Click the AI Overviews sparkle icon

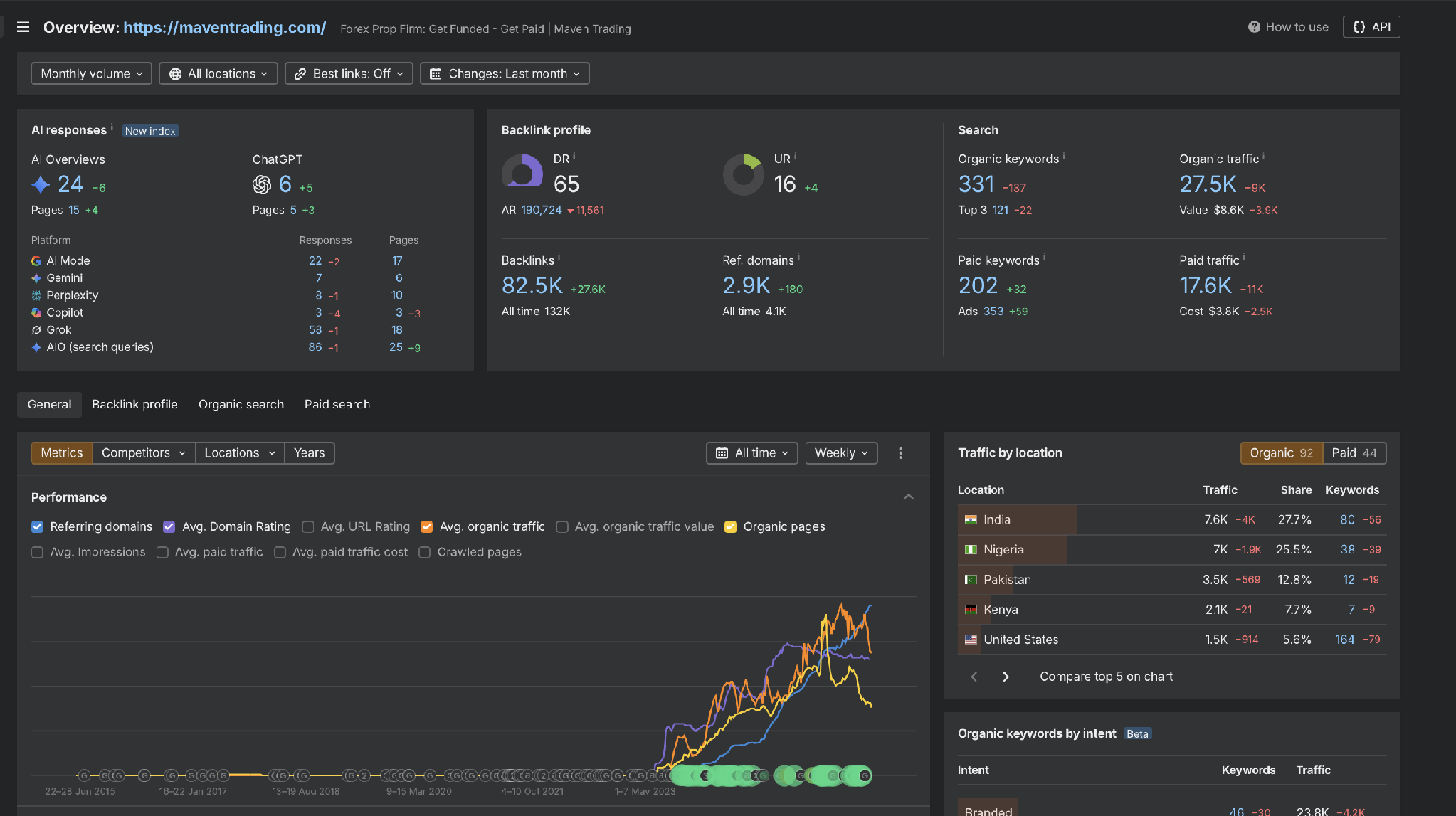pyautogui.click(x=41, y=184)
